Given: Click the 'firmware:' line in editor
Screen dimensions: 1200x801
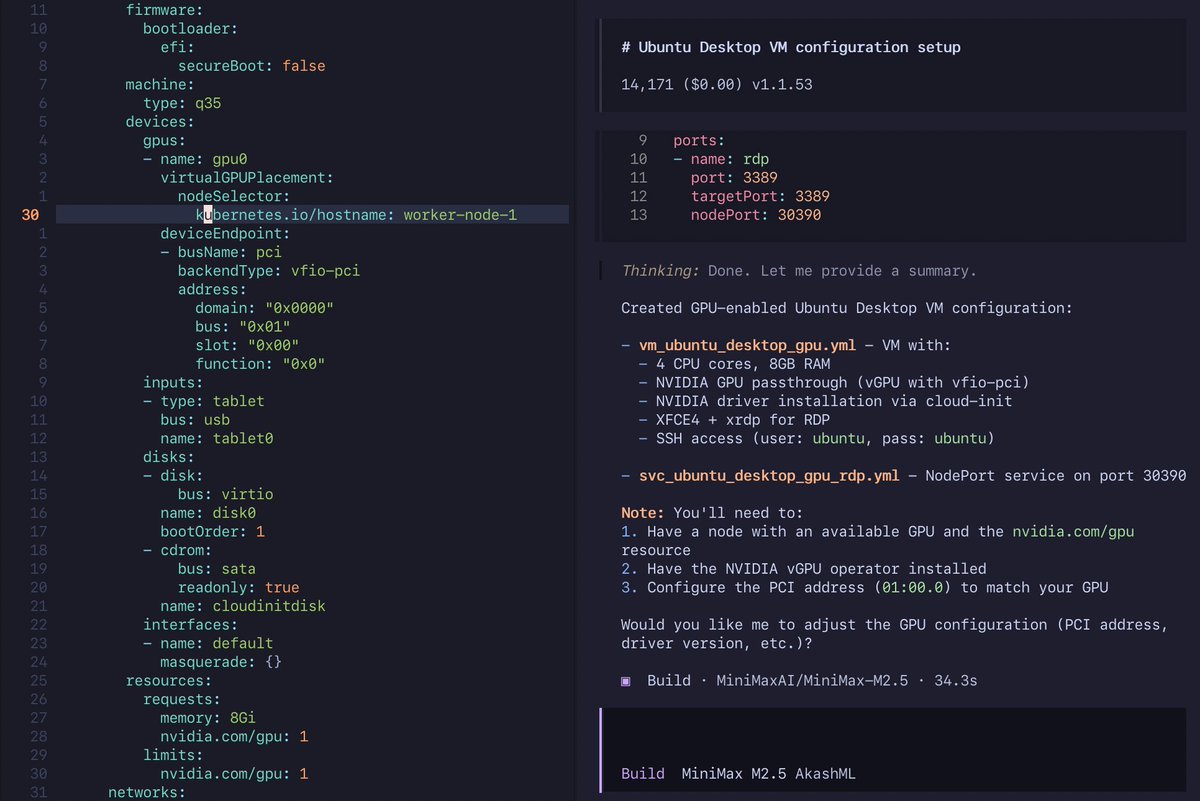Looking at the screenshot, I should tap(164, 10).
